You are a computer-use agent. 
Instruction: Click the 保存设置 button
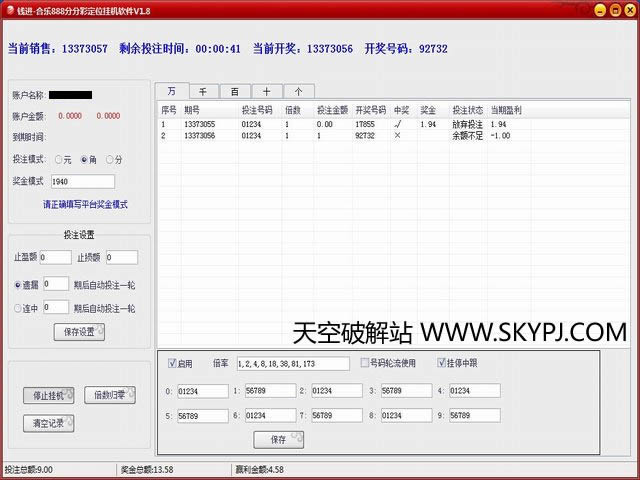[x=79, y=332]
